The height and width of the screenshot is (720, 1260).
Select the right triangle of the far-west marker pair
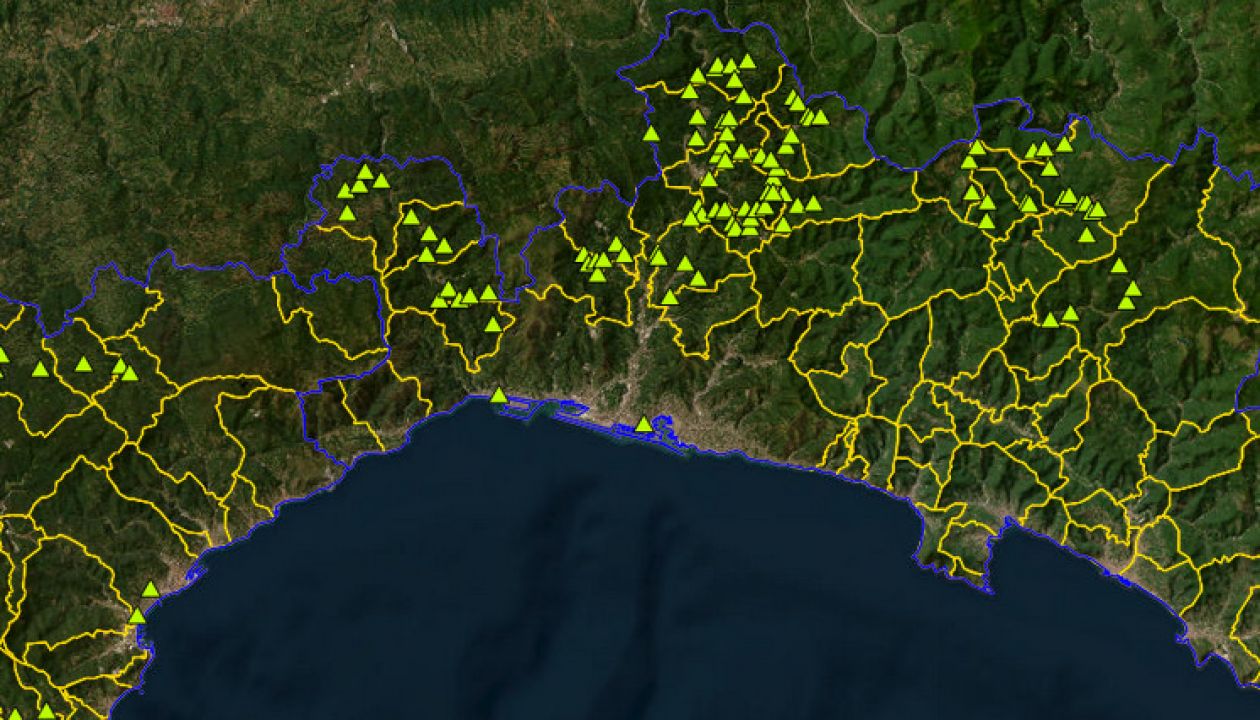pos(129,374)
